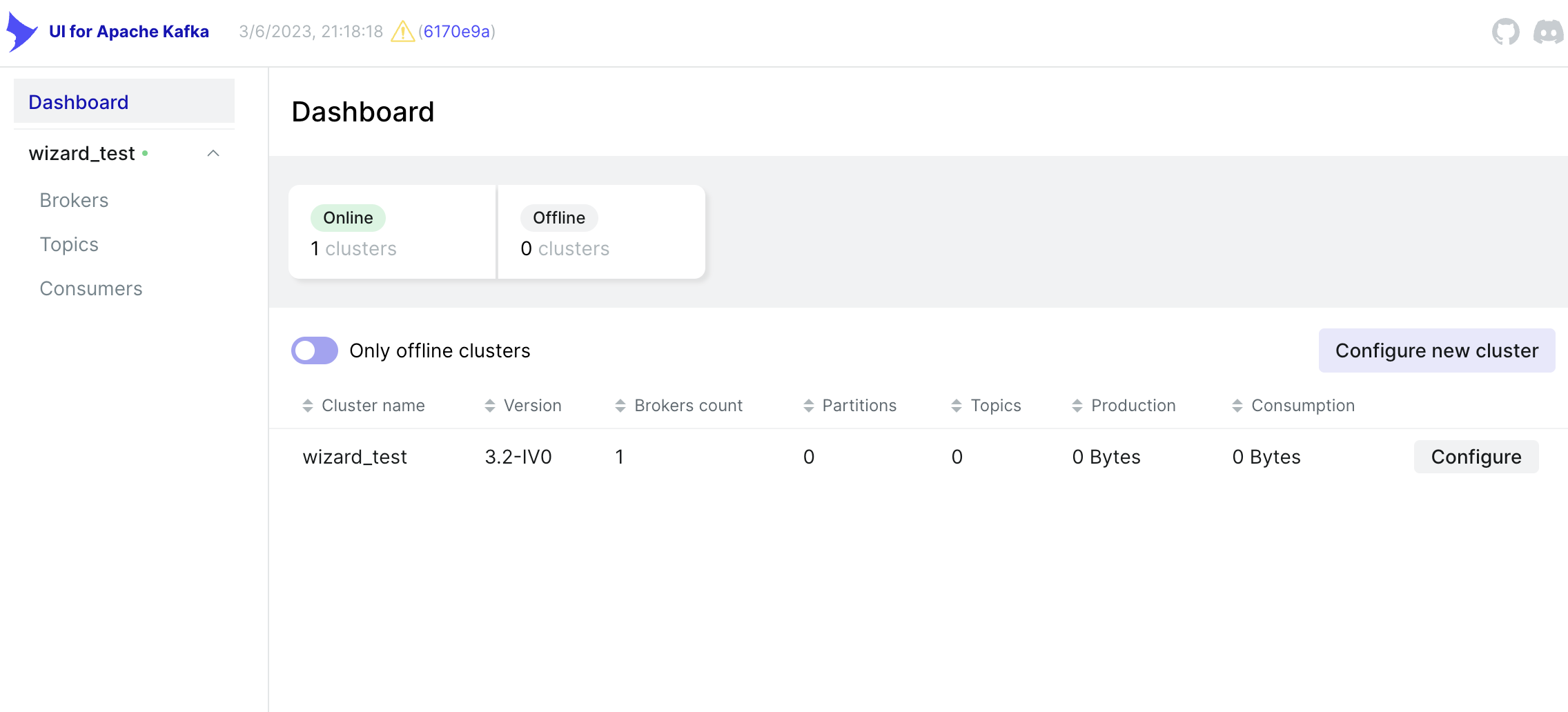Sort by Cluster name column arrows

coord(308,406)
